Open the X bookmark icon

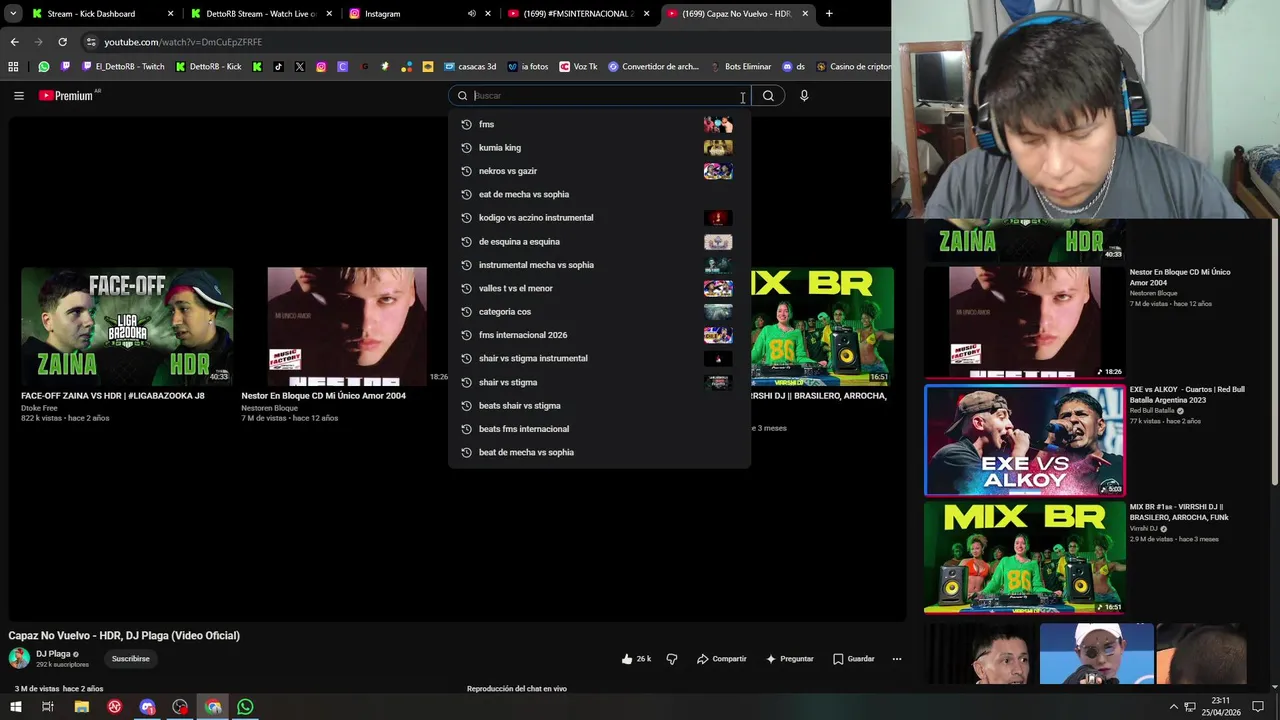pos(299,67)
